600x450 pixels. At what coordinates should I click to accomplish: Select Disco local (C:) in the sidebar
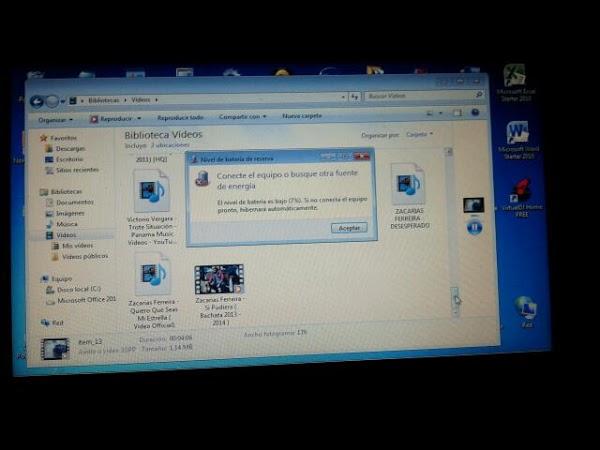pos(79,290)
